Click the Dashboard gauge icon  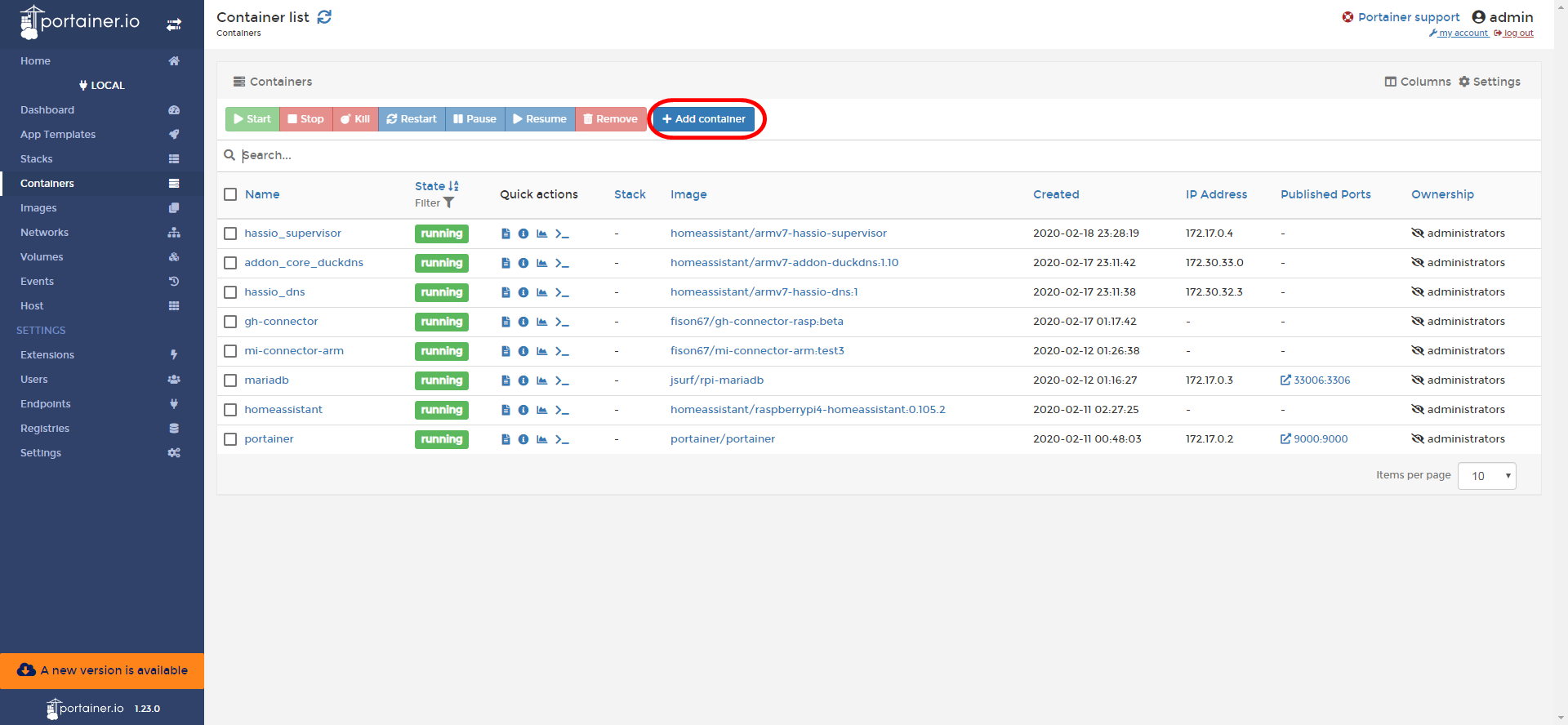point(174,110)
